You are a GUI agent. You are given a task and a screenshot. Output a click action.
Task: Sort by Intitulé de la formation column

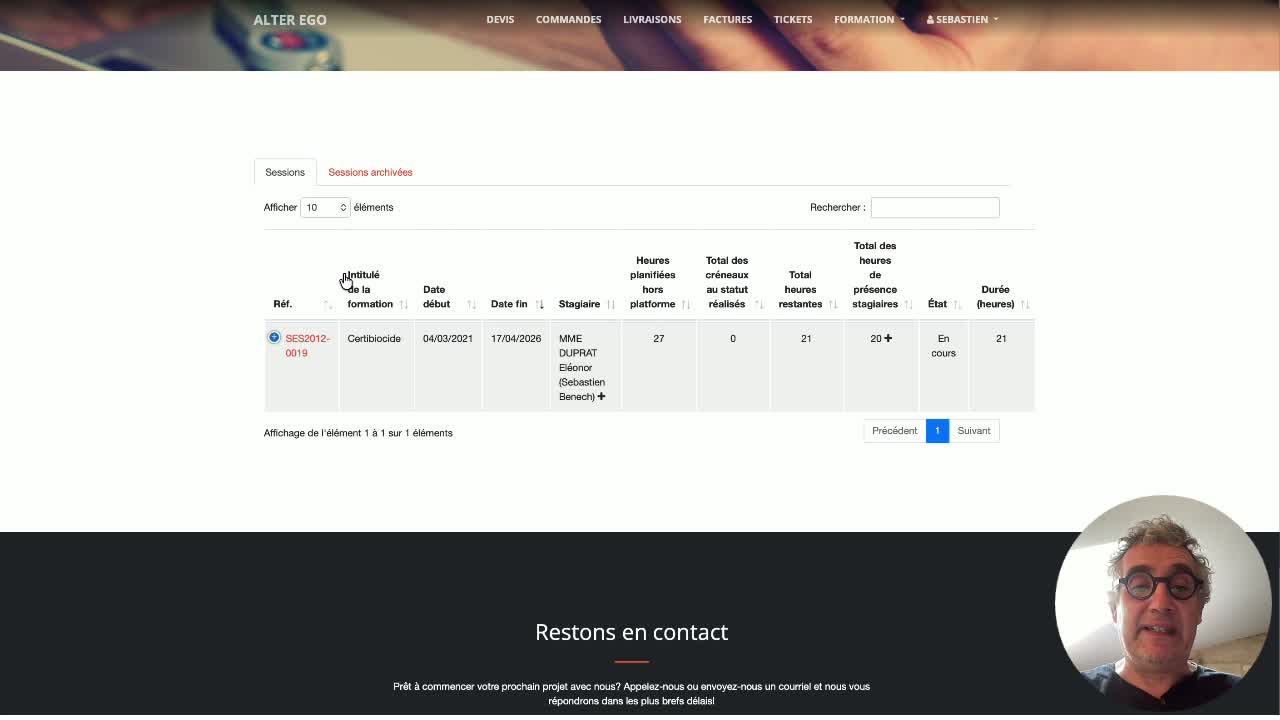(404, 304)
